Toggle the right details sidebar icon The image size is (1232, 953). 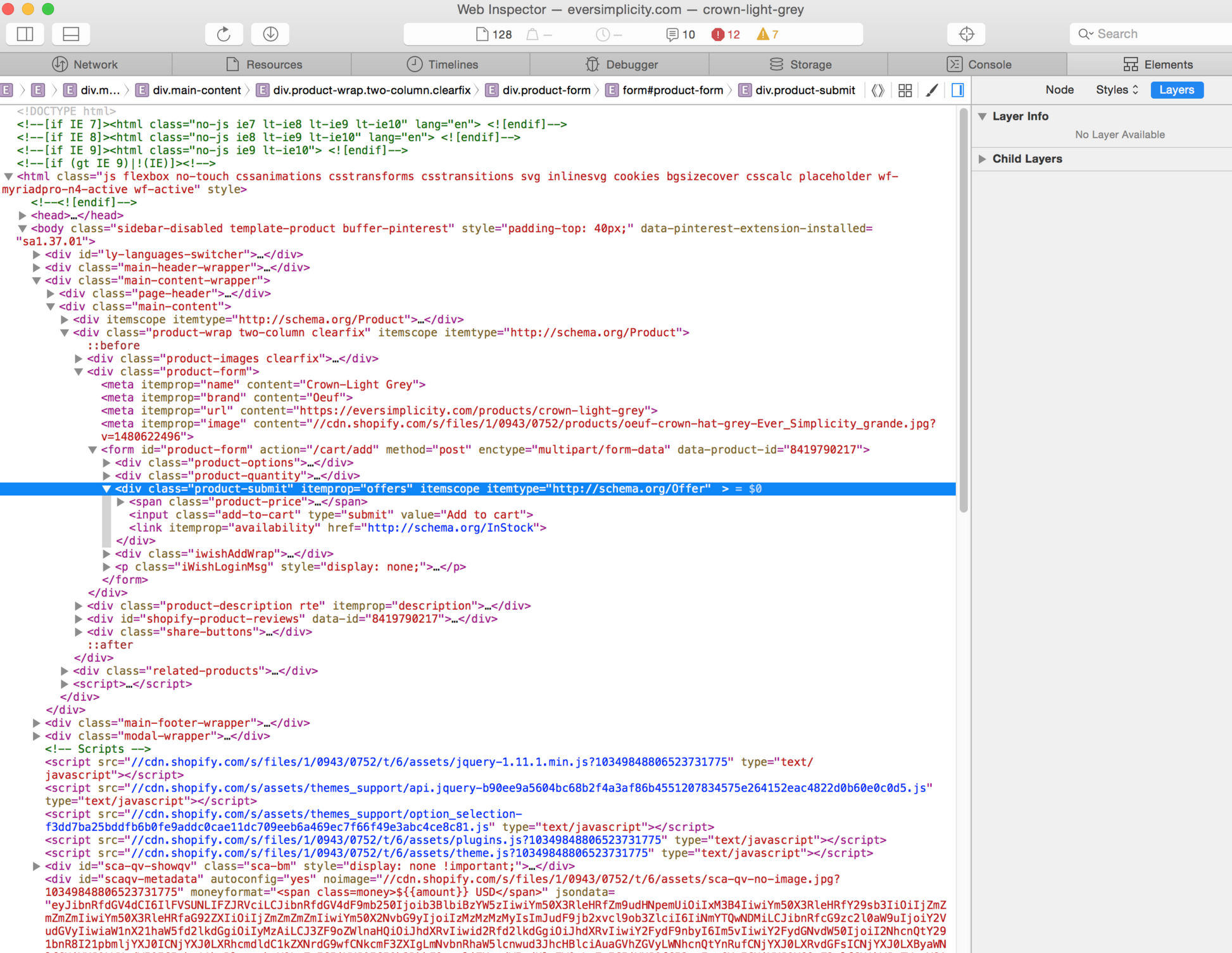(958, 90)
